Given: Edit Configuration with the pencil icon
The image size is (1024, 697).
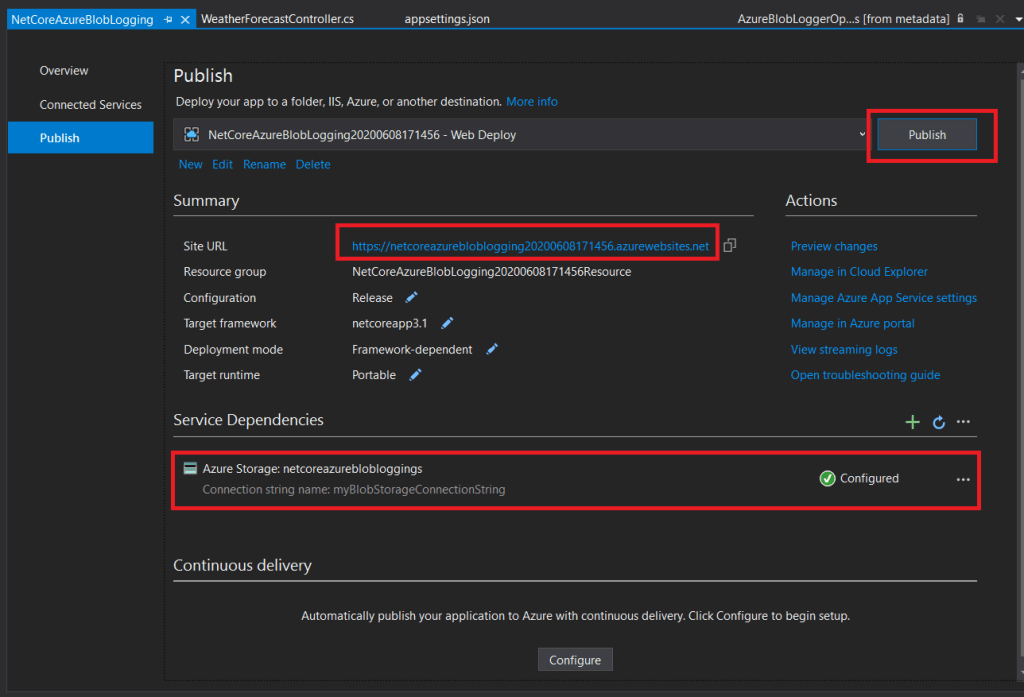Looking at the screenshot, I should point(411,298).
